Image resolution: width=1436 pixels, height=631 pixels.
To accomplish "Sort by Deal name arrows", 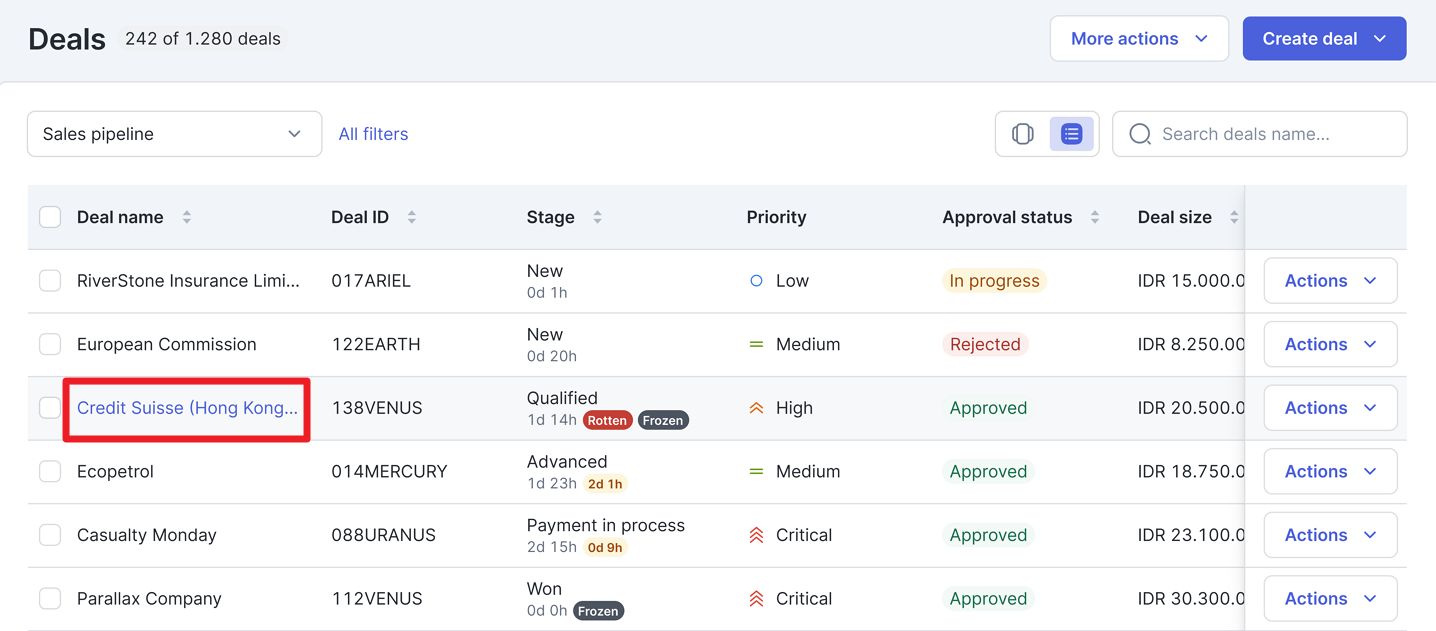I will pyautogui.click(x=186, y=217).
